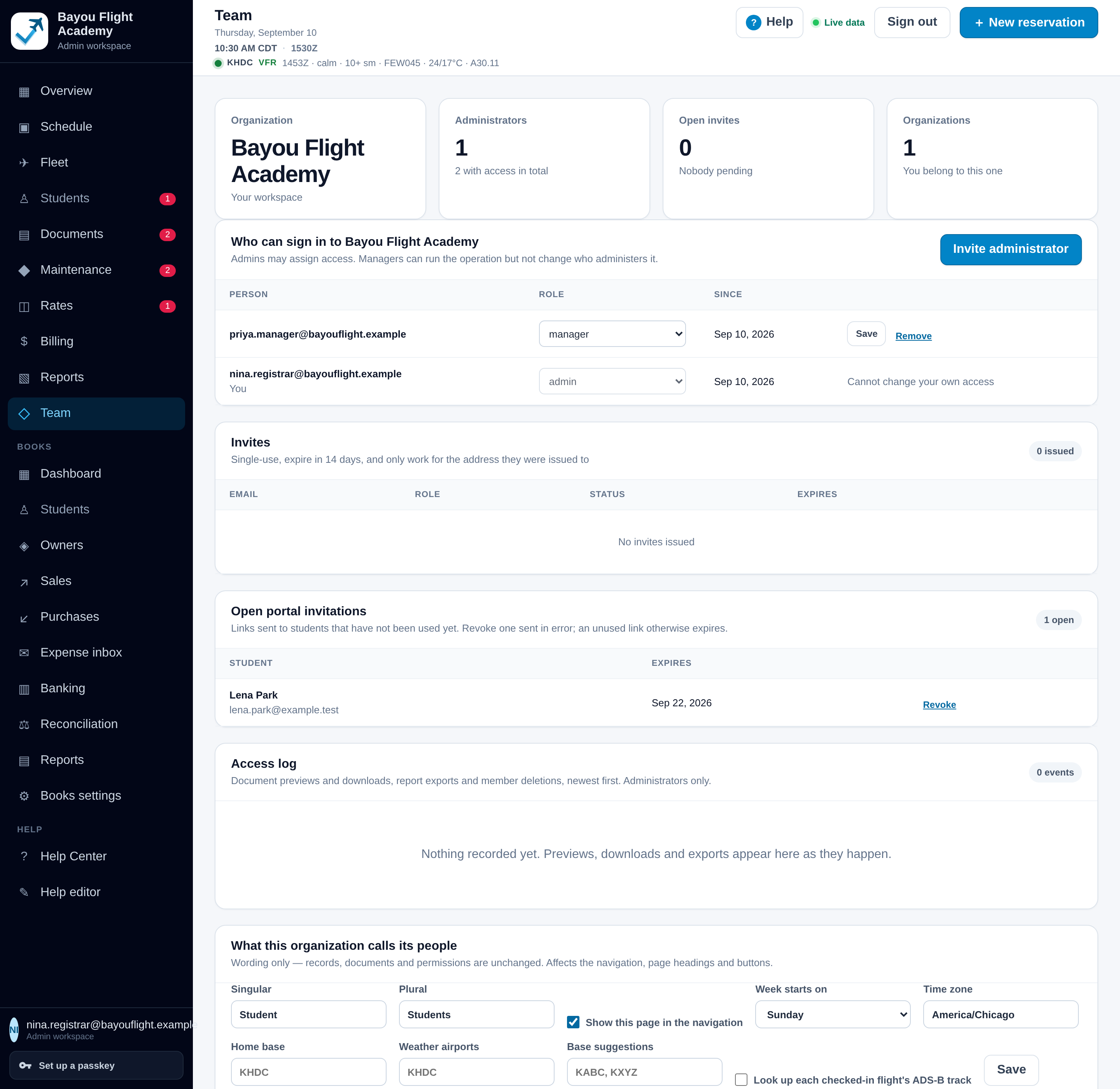Go to the Books Dashboard page

click(96, 474)
